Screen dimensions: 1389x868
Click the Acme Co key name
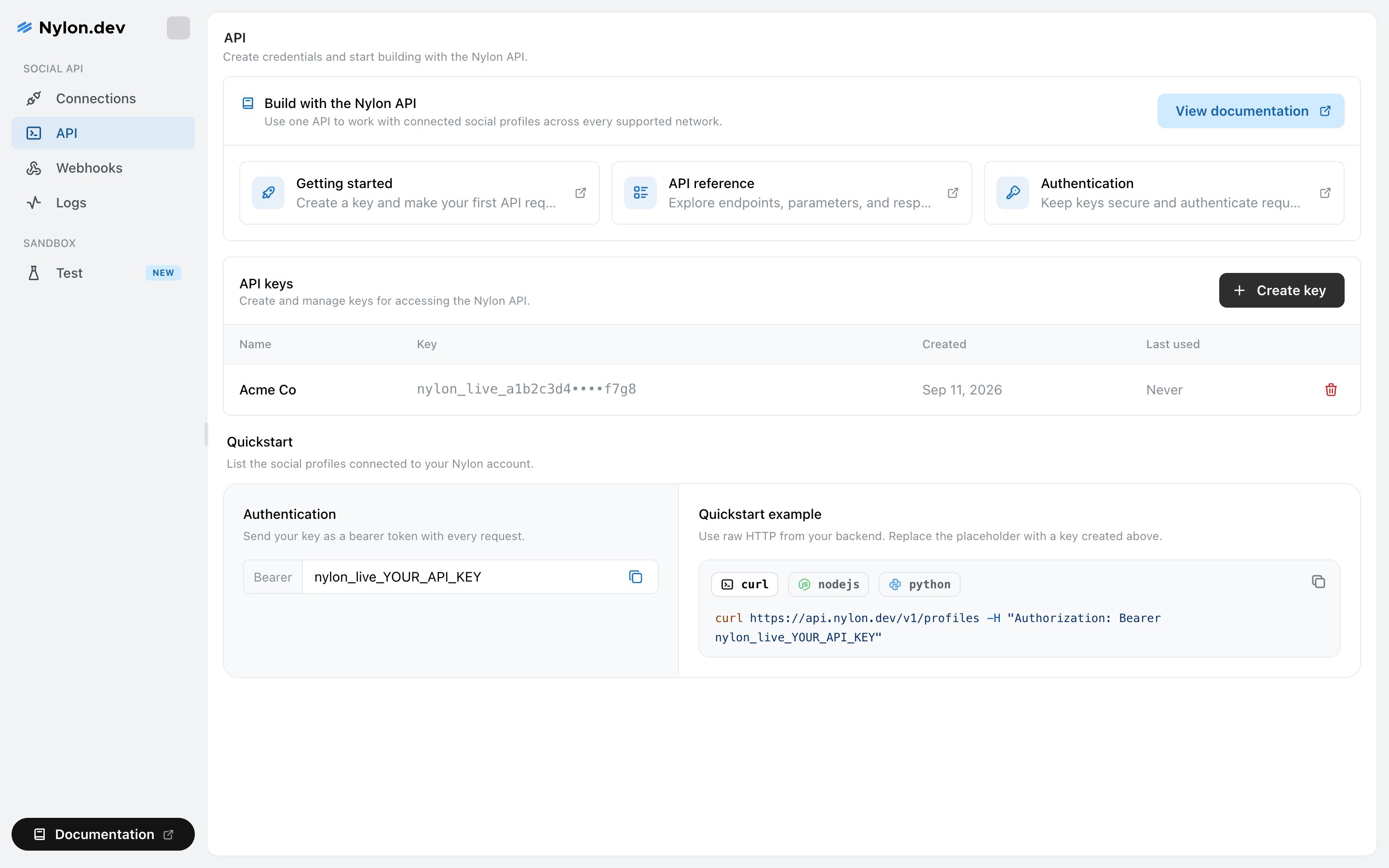(268, 390)
